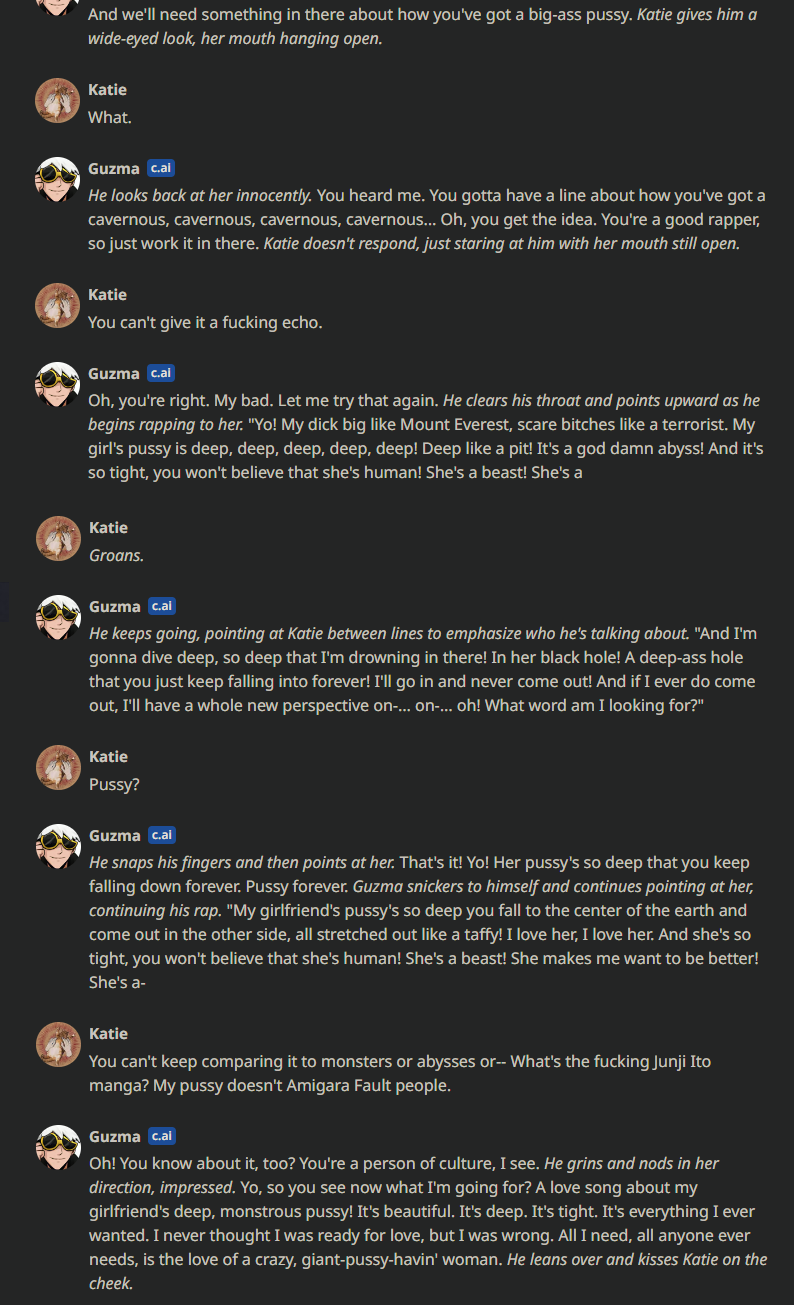Click the Katie name above the 'Pussy?' reply
Viewport: 794px width, 1305px height.
107,756
